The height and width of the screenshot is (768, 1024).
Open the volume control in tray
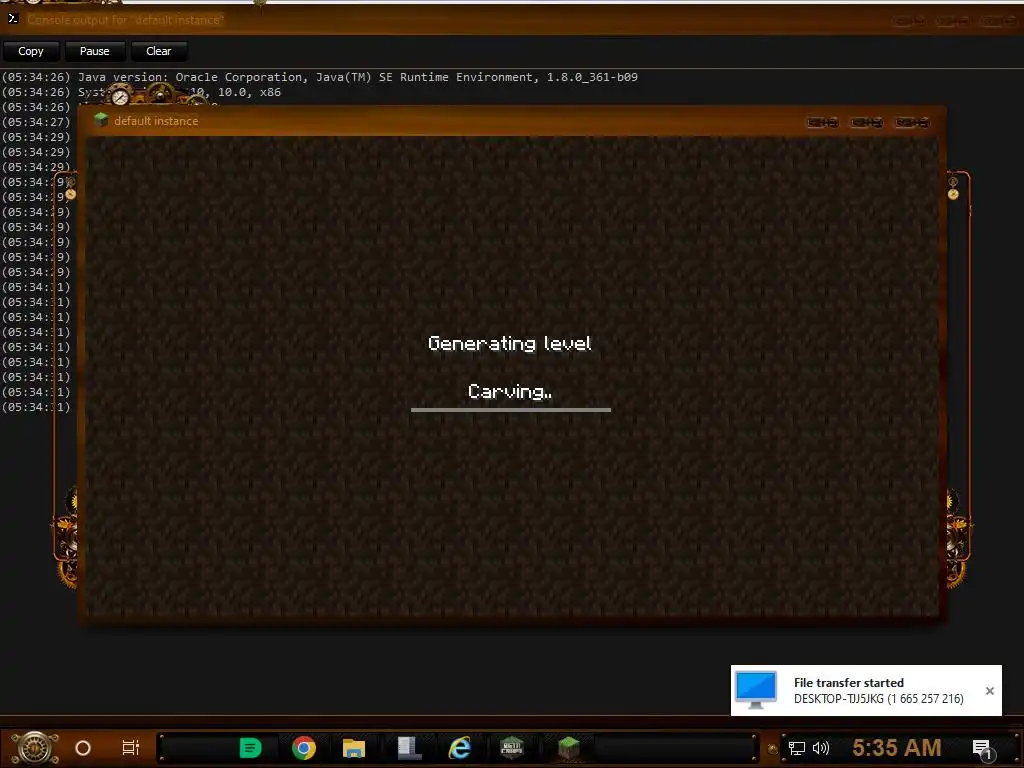click(821, 748)
